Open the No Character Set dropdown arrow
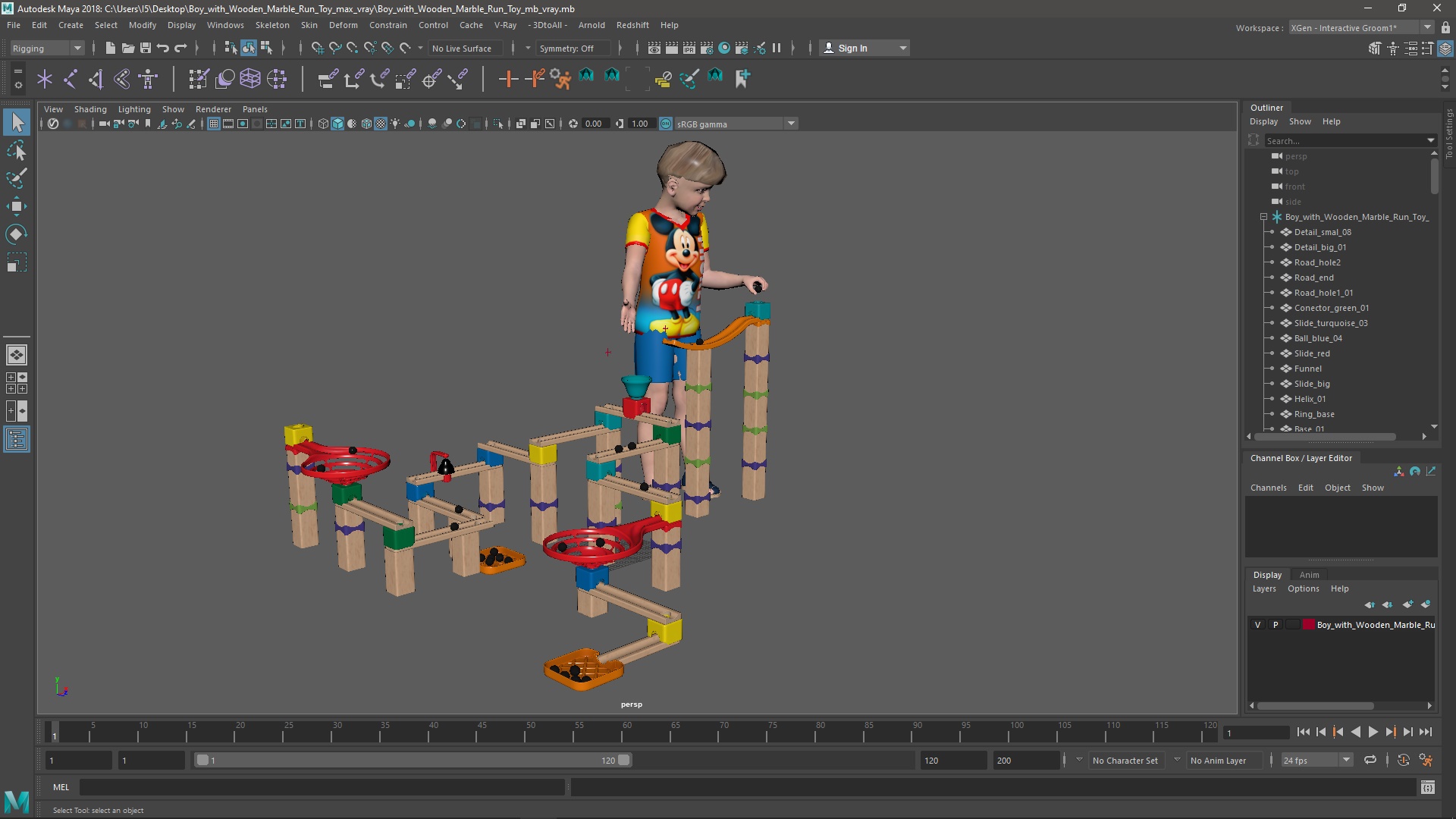 tap(1080, 759)
